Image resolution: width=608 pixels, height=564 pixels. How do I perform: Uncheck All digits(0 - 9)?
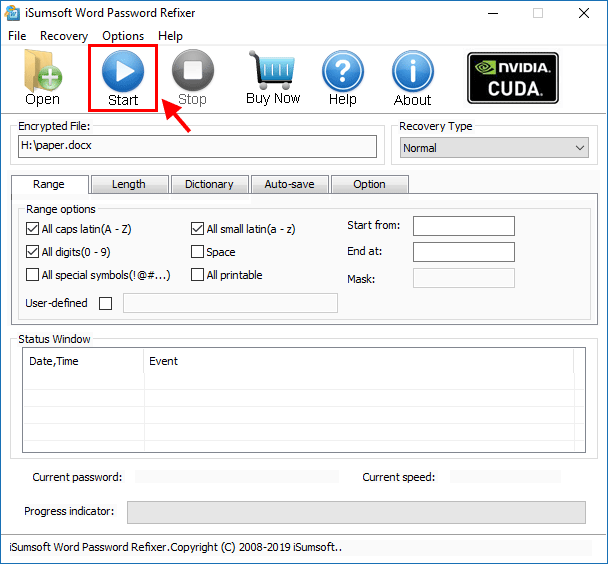tap(32, 252)
